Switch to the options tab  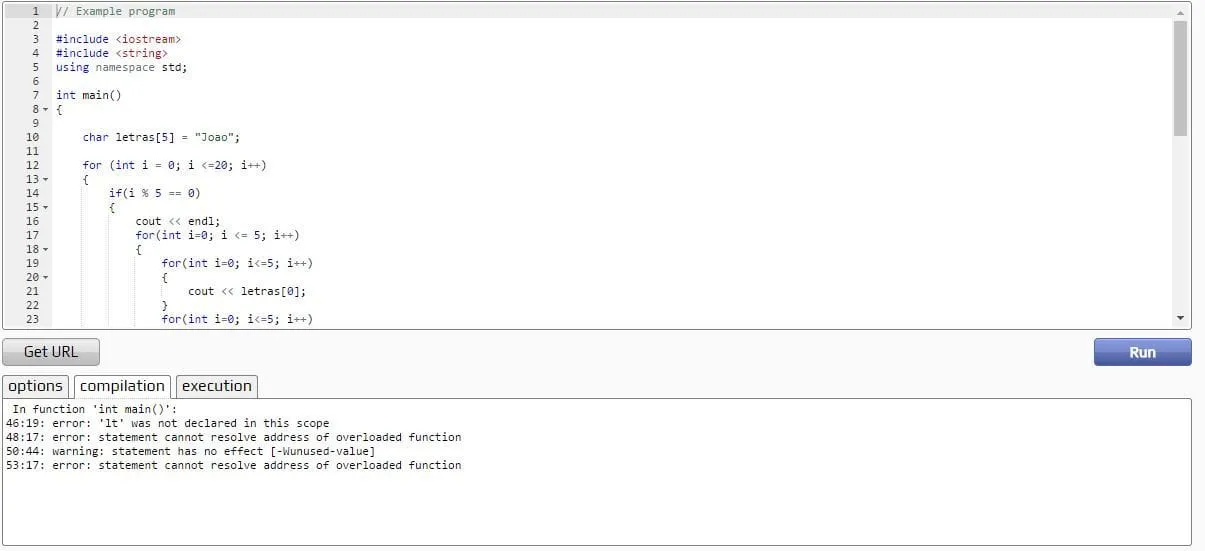coord(36,386)
